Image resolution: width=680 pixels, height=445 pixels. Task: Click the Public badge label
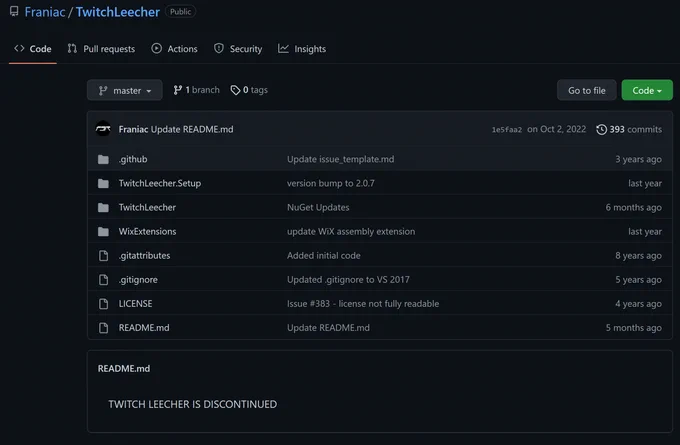pyautogui.click(x=180, y=12)
